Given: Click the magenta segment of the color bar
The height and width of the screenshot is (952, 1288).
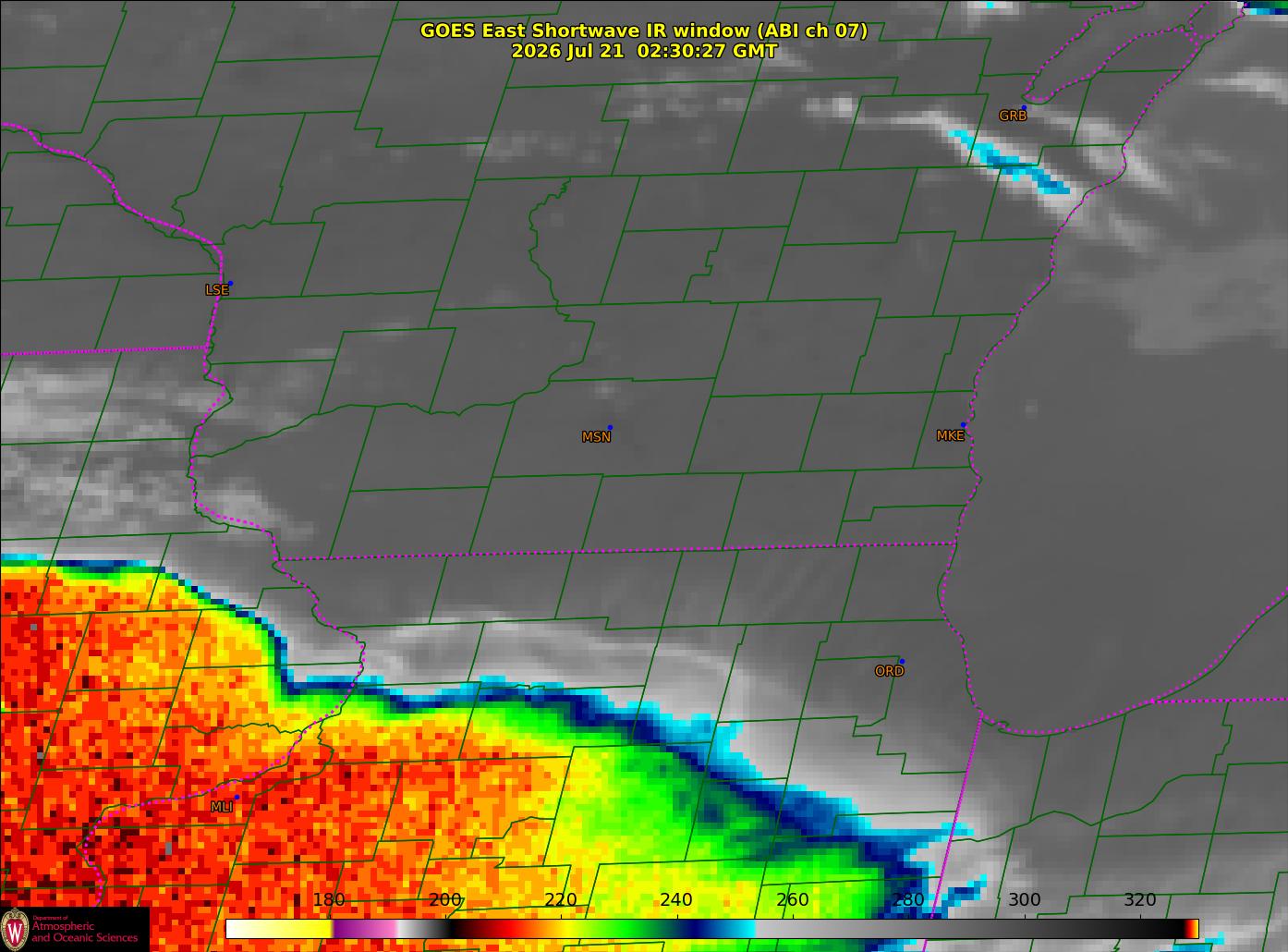Looking at the screenshot, I should click(365, 929).
